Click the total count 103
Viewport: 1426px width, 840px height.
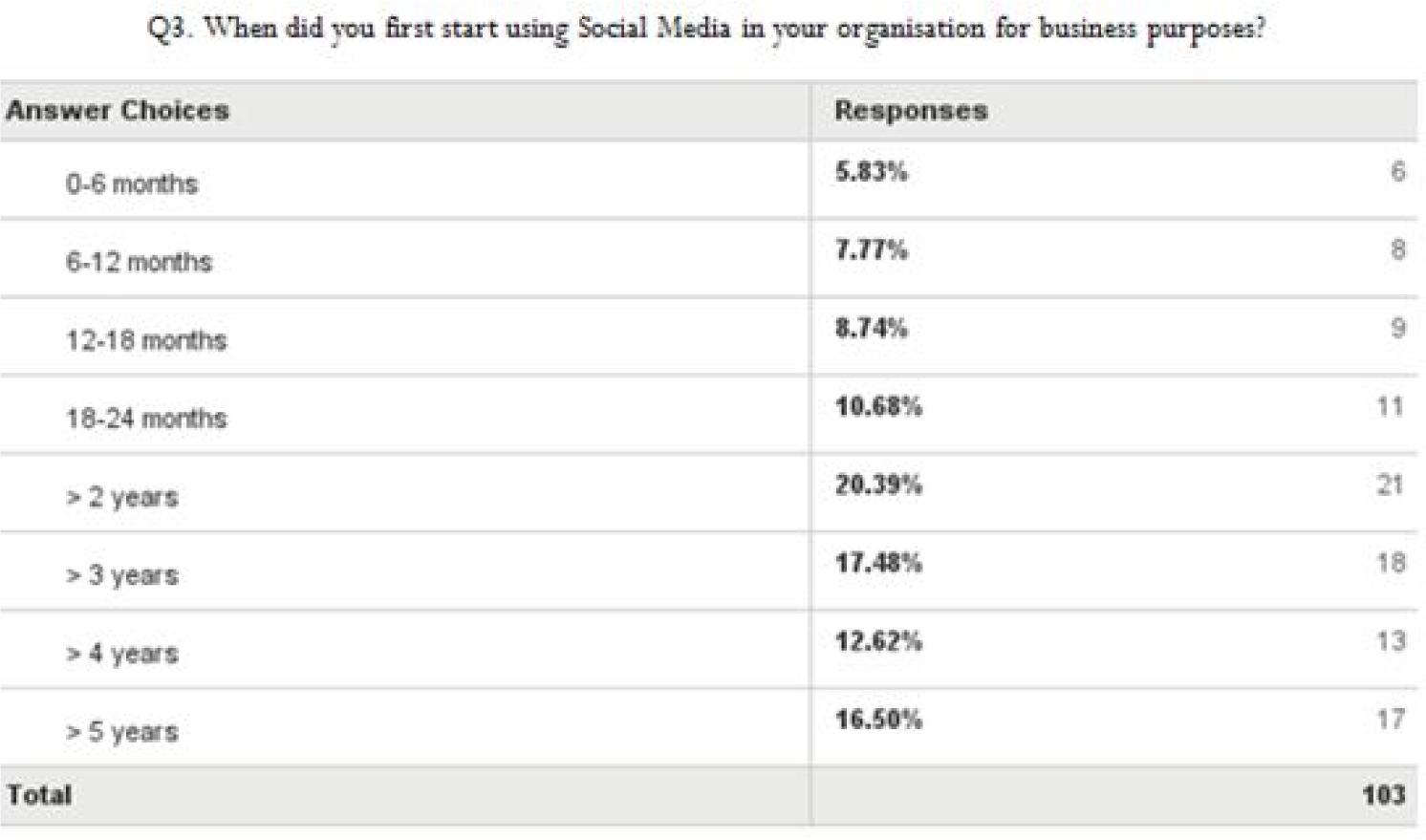1383,795
